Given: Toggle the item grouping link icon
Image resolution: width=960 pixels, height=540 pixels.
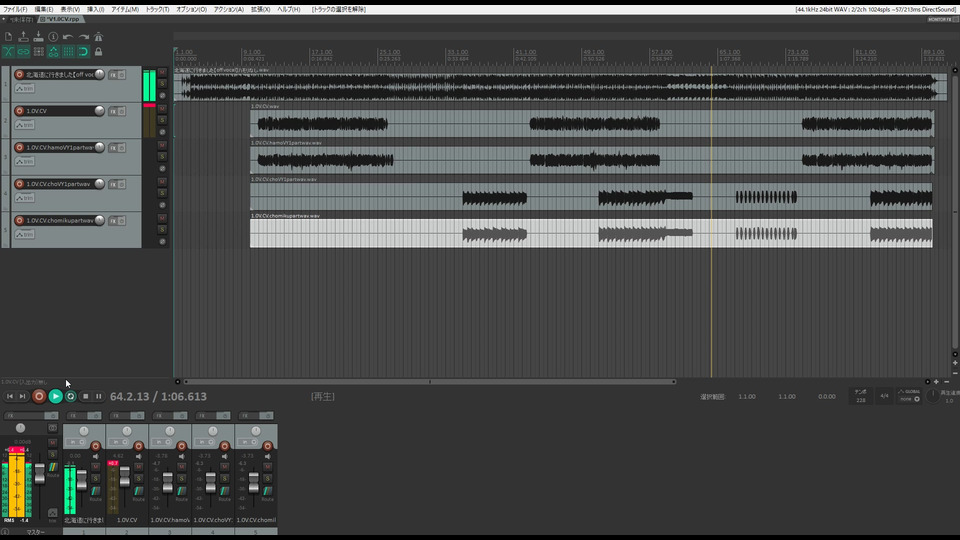Looking at the screenshot, I should point(23,52).
